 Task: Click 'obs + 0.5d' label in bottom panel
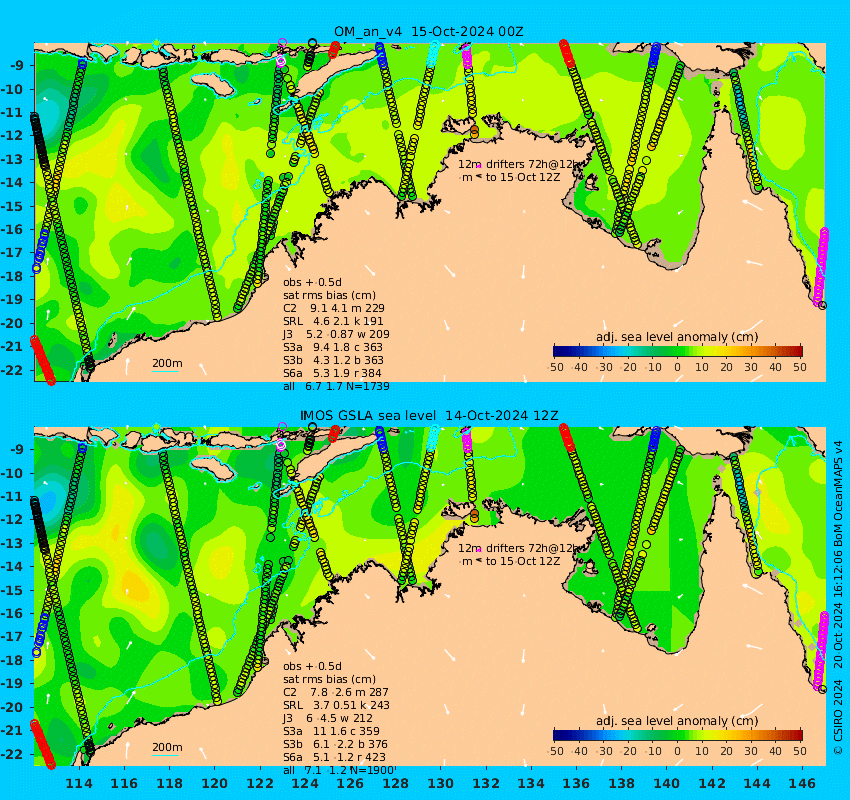(312, 667)
